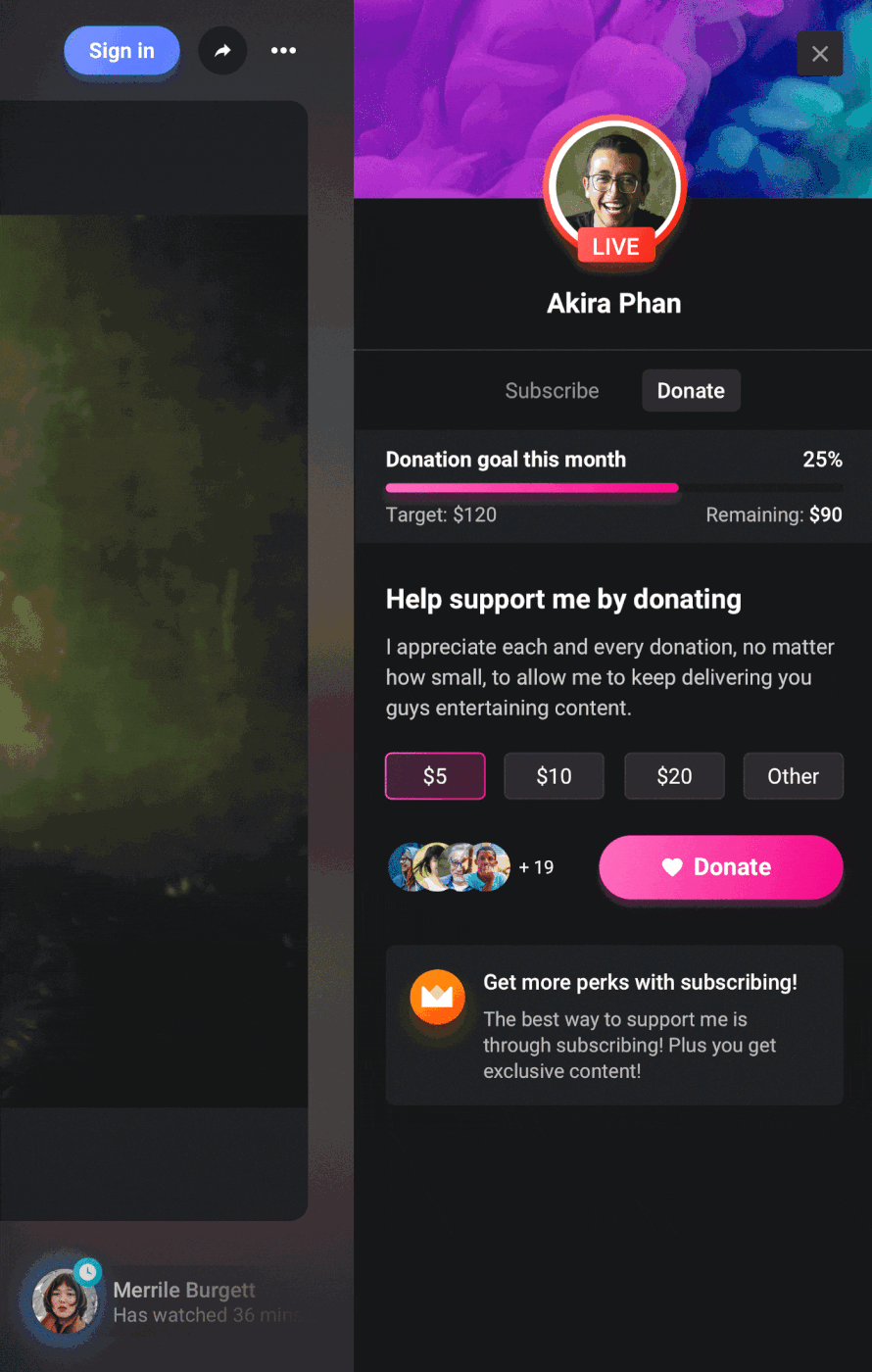Click the share arrow icon
The image size is (872, 1372).
222,50
